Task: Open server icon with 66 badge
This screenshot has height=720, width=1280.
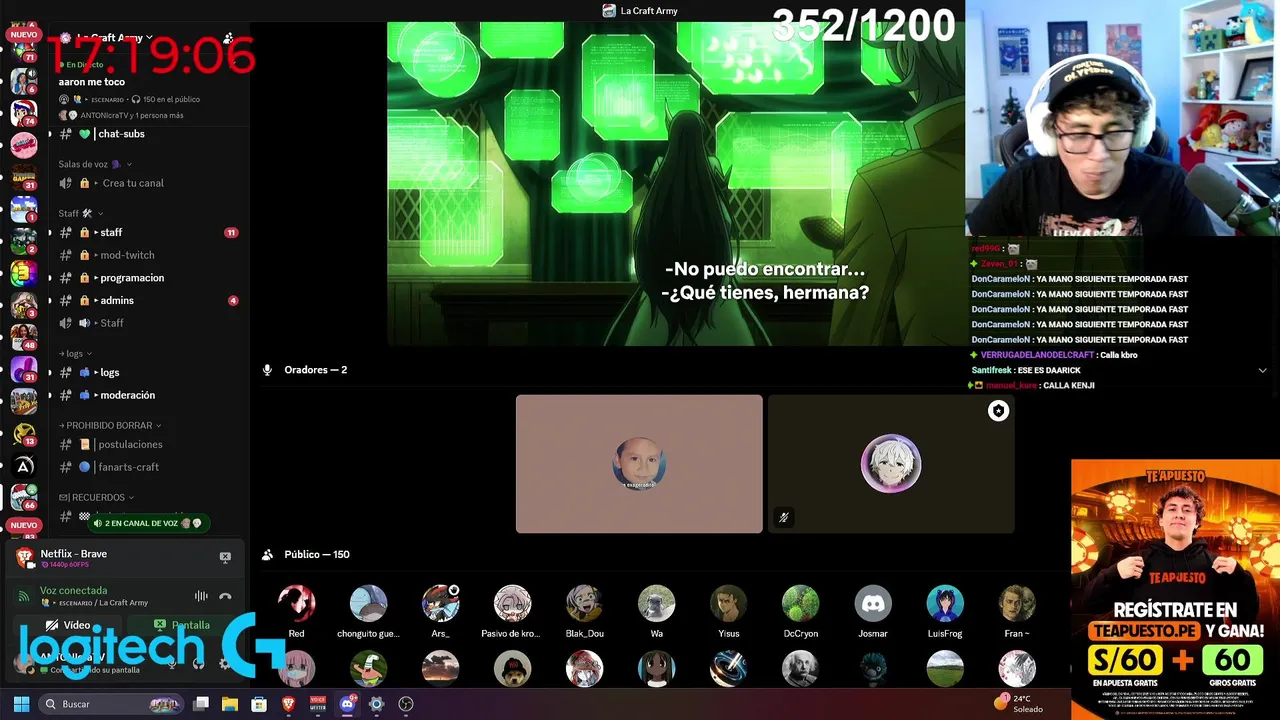Action: tap(23, 497)
